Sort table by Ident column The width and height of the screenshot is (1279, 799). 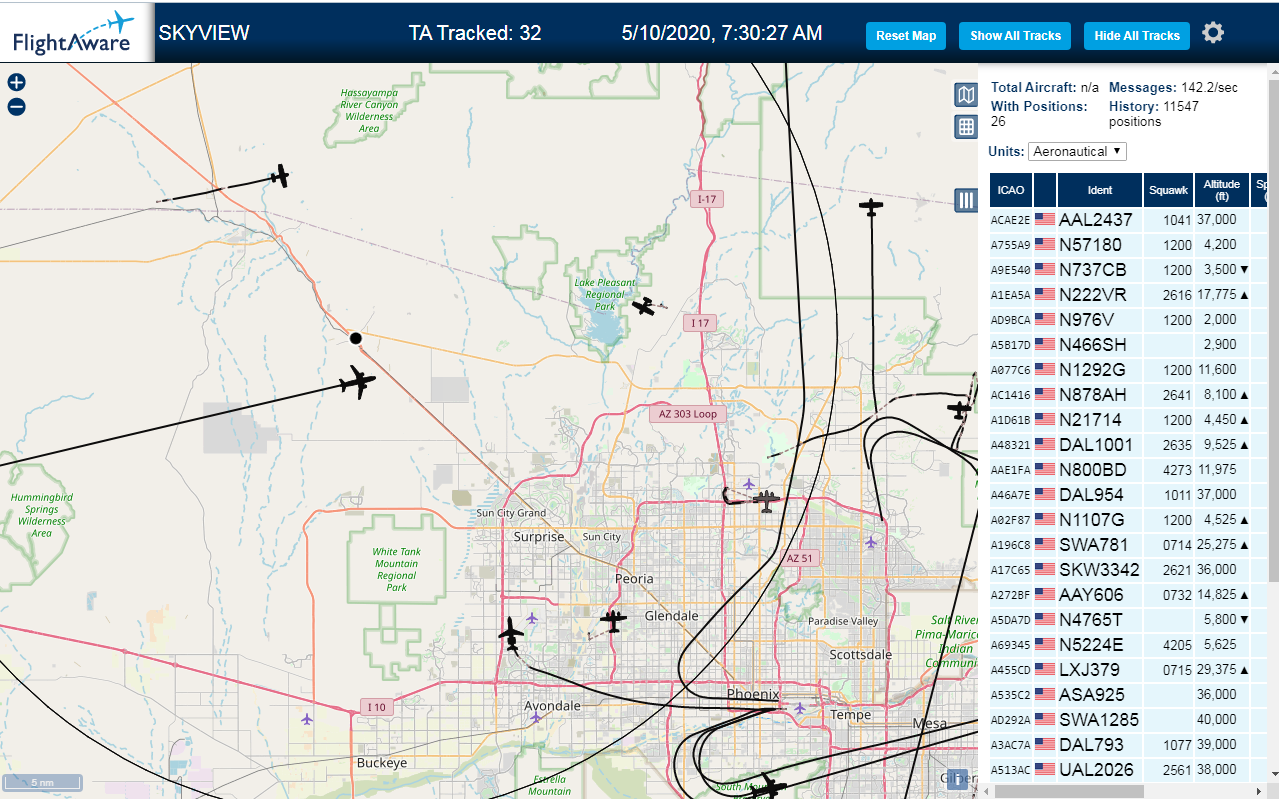1099,190
